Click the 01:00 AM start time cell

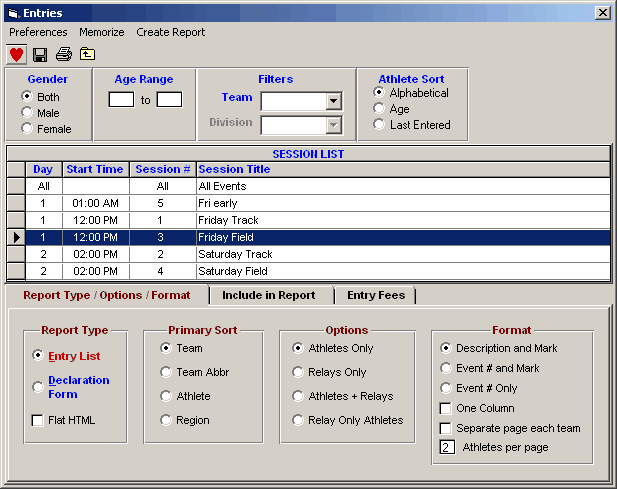click(x=96, y=203)
